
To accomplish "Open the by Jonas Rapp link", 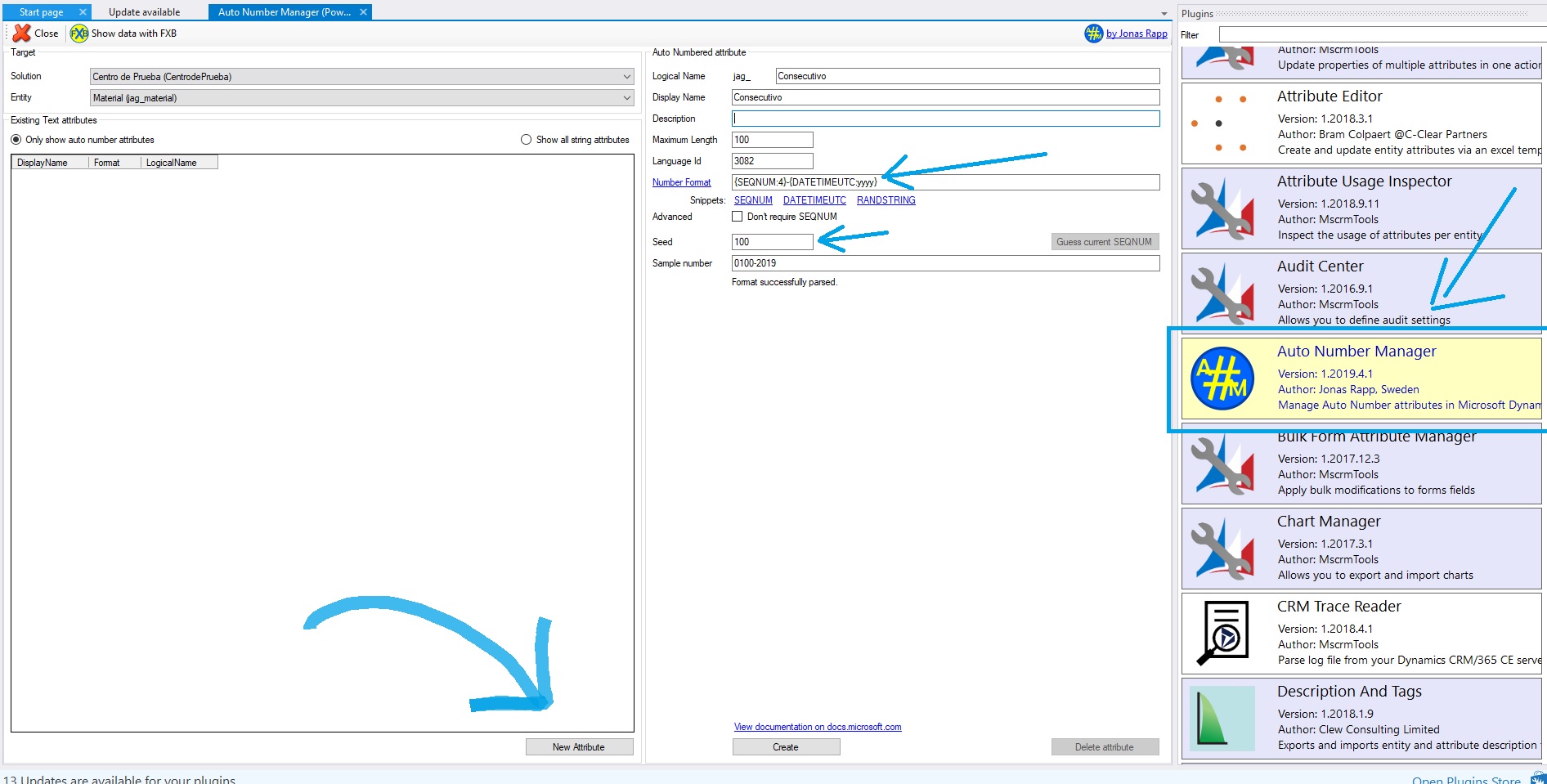I will click(x=1137, y=34).
